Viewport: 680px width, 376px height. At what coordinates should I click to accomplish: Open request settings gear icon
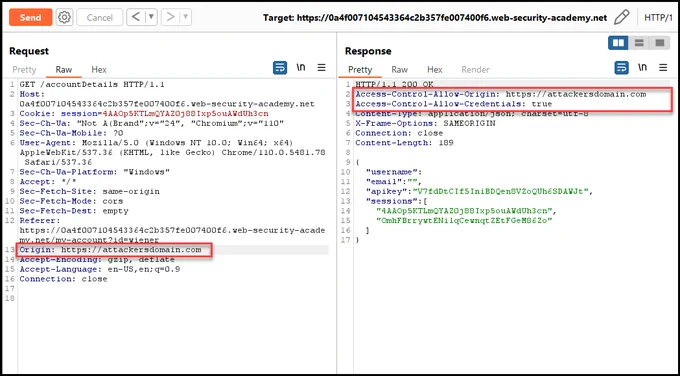[x=64, y=17]
